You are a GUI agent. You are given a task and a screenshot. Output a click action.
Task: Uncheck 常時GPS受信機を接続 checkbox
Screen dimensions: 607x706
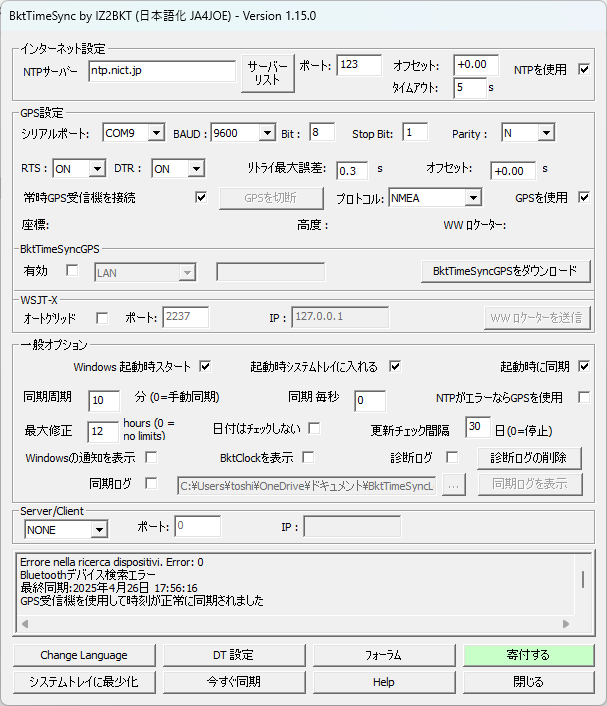coord(201,197)
